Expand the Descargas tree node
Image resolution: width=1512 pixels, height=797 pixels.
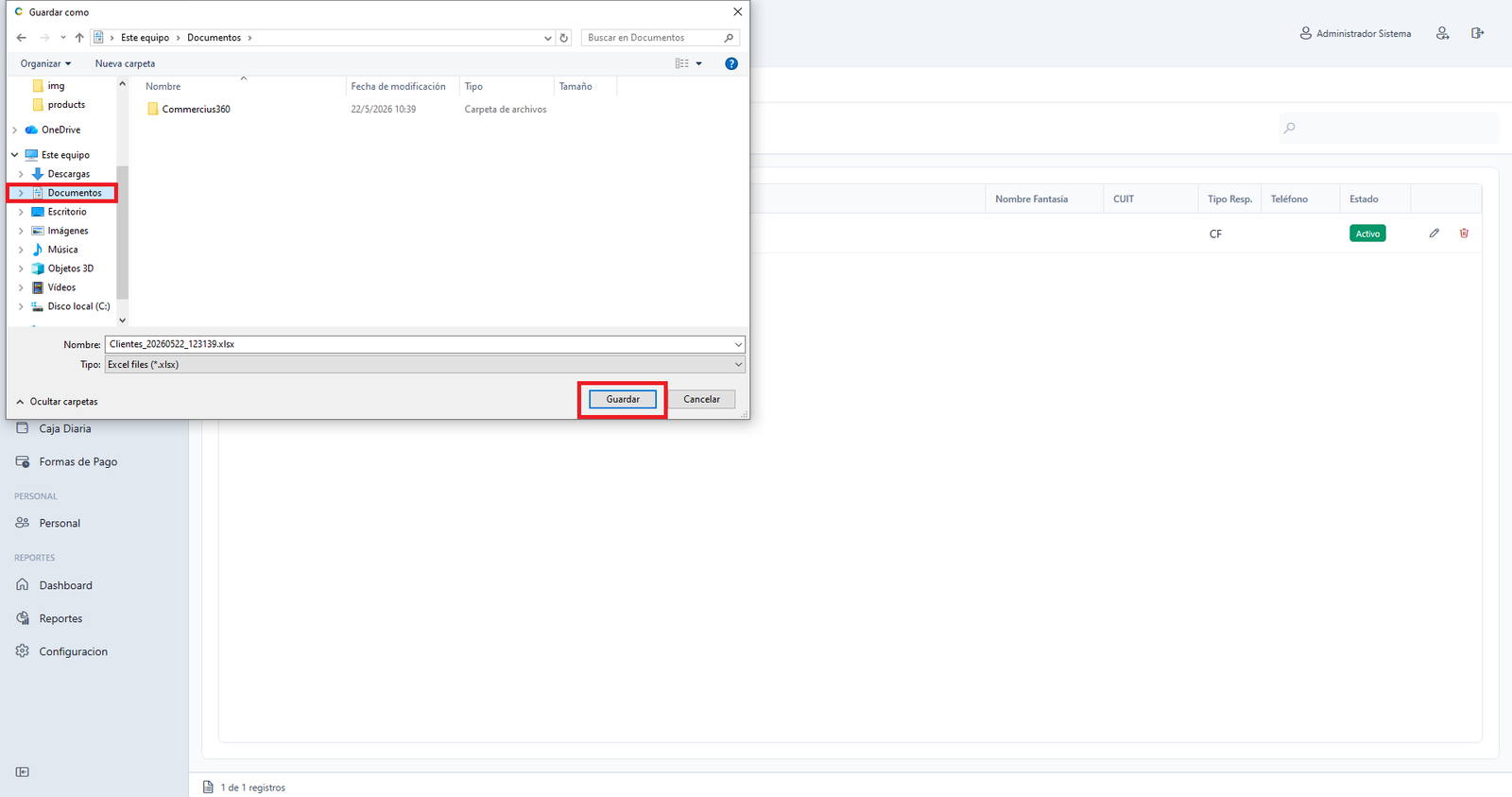tap(21, 174)
